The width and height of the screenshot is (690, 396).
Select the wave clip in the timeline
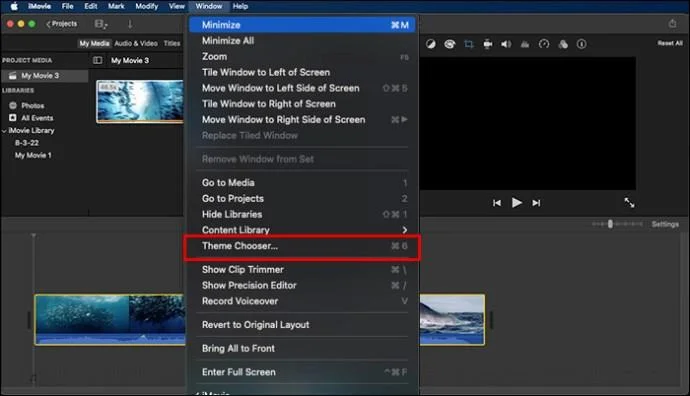coord(452,320)
